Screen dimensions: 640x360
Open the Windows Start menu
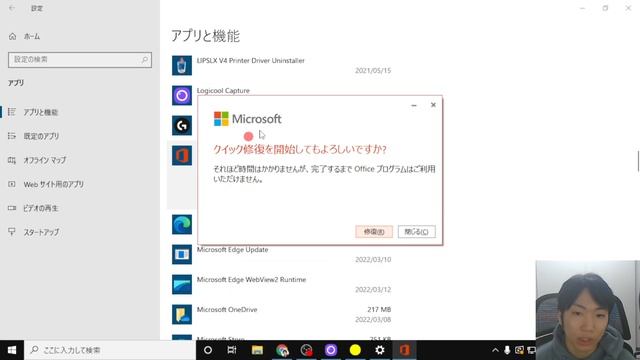coord(12,350)
